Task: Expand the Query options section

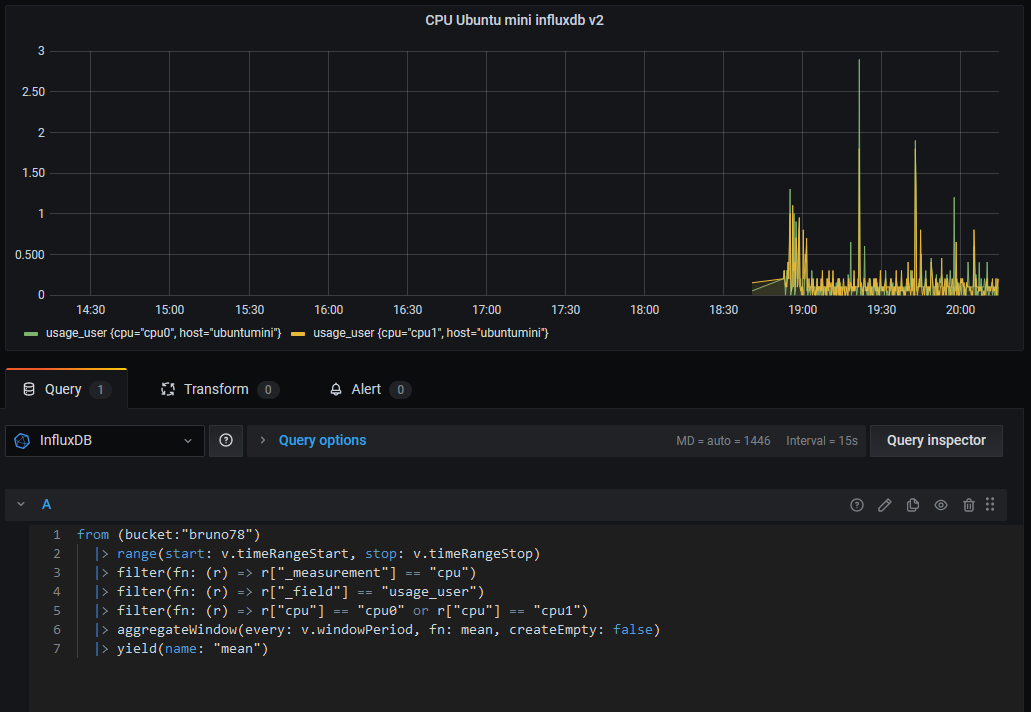Action: 321,440
